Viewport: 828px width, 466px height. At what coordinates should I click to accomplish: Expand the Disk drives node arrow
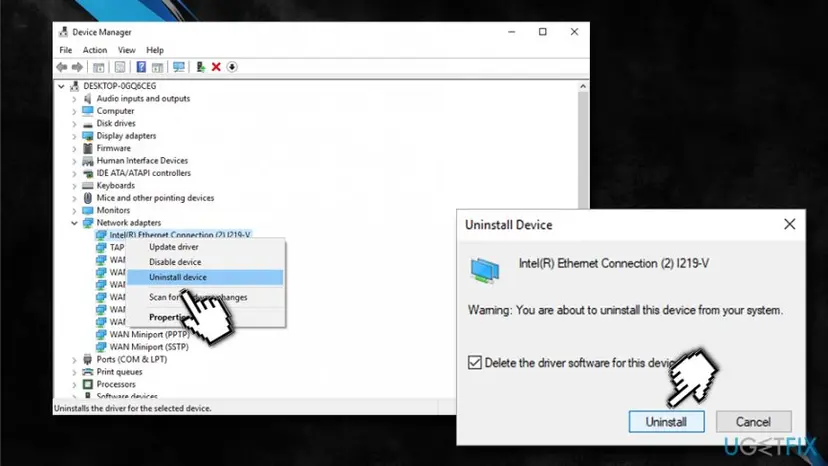click(74, 124)
